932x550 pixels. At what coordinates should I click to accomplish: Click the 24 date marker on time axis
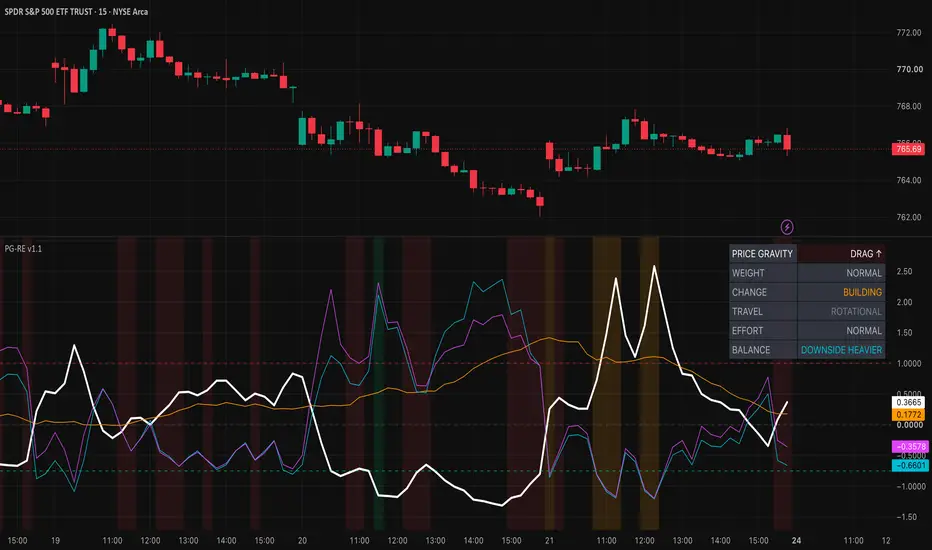tap(796, 540)
